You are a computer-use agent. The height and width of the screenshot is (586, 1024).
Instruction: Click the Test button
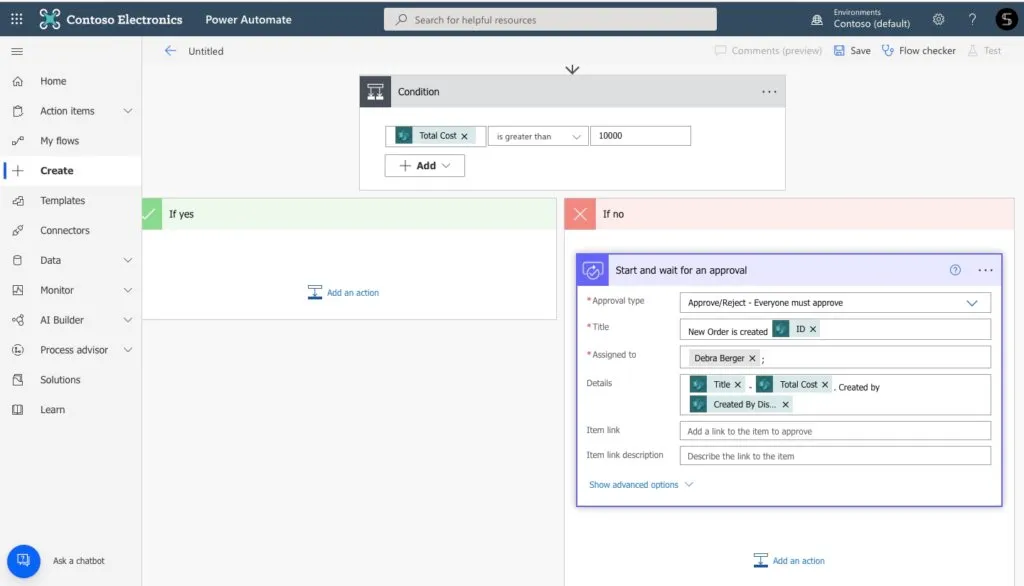click(x=985, y=50)
